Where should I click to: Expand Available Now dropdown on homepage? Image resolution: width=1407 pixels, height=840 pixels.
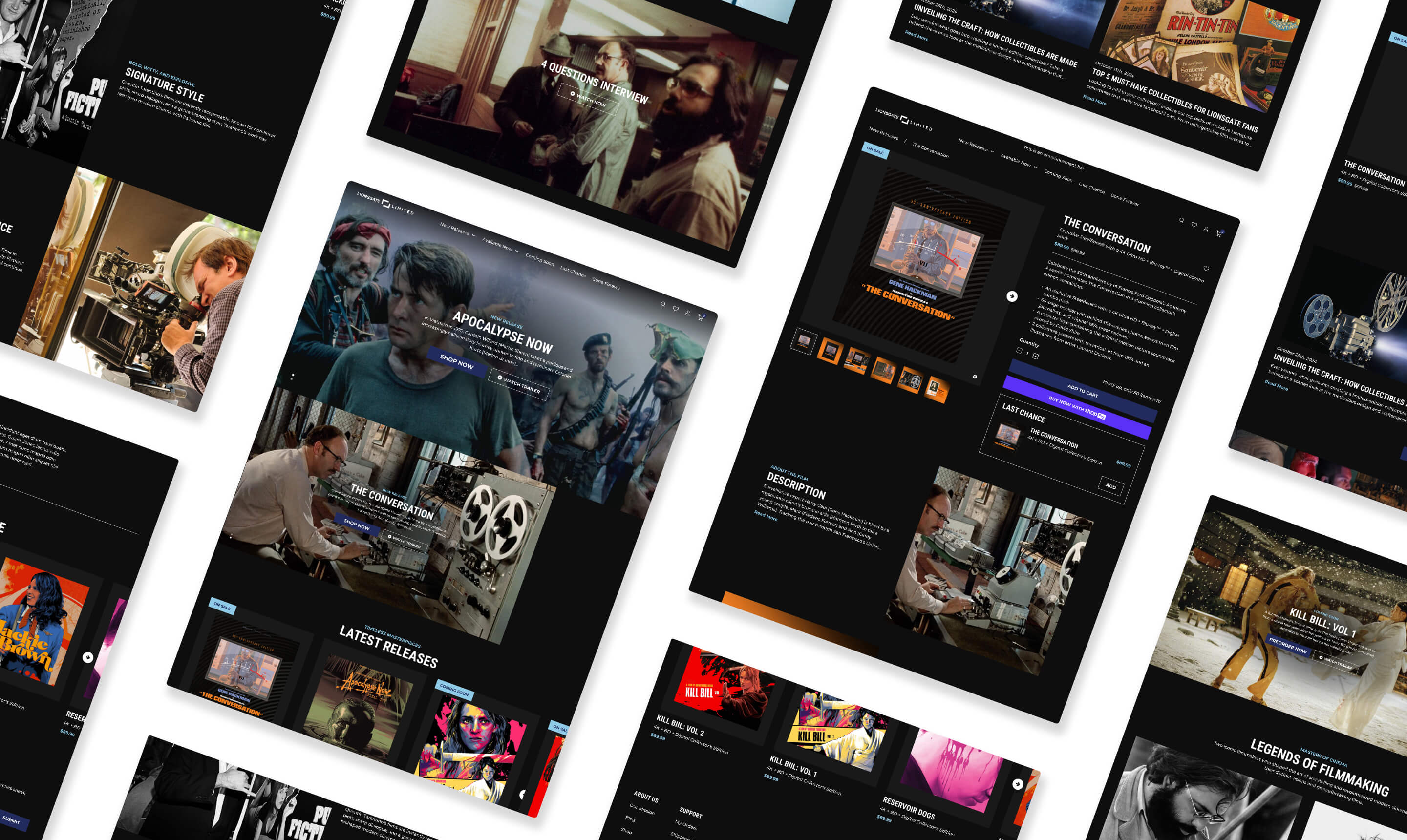(500, 245)
